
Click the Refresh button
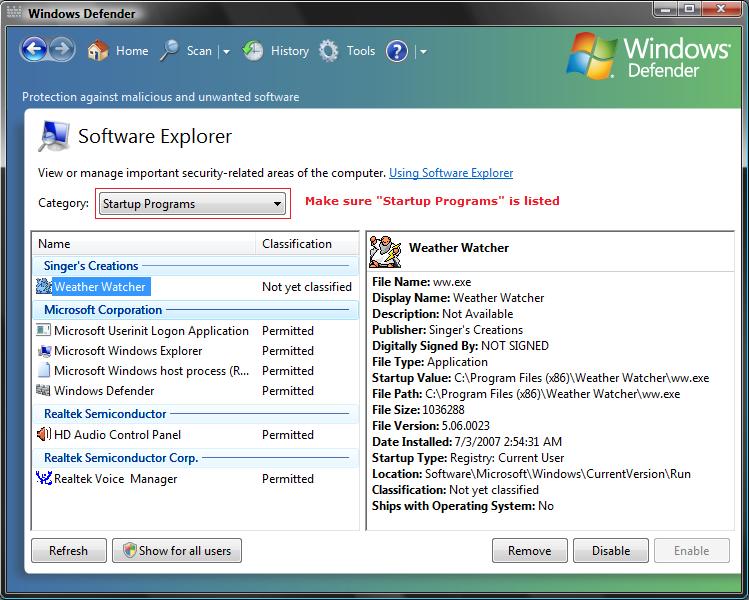coord(69,550)
